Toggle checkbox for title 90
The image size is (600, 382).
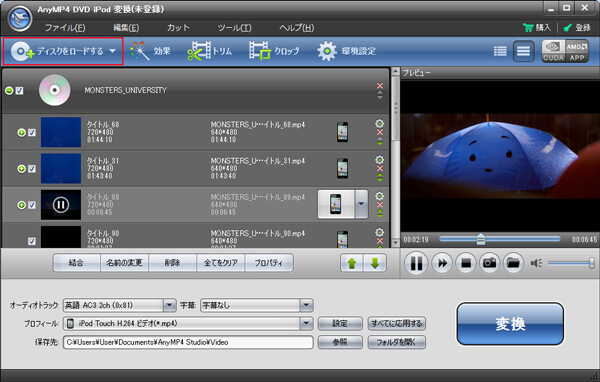pyautogui.click(x=32, y=241)
